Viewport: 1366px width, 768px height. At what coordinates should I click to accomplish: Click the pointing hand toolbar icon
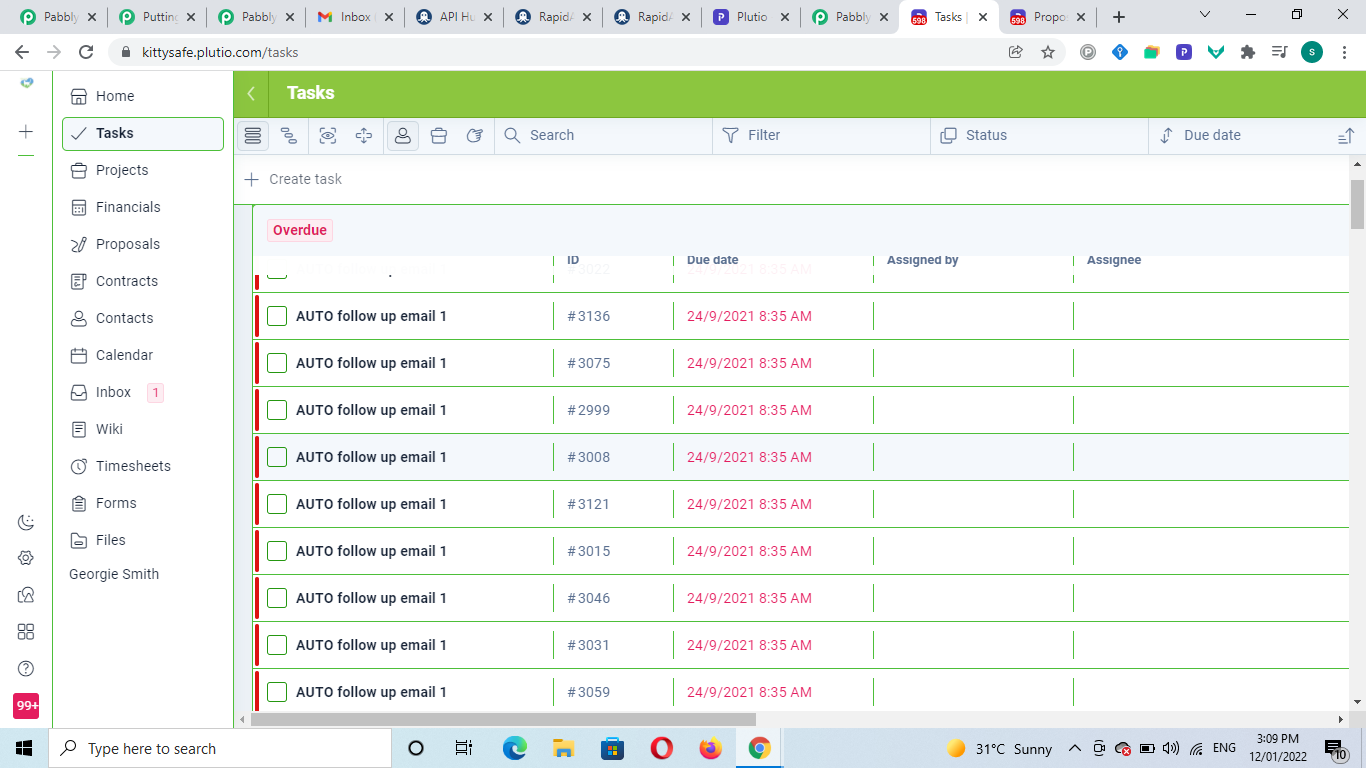[475, 135]
